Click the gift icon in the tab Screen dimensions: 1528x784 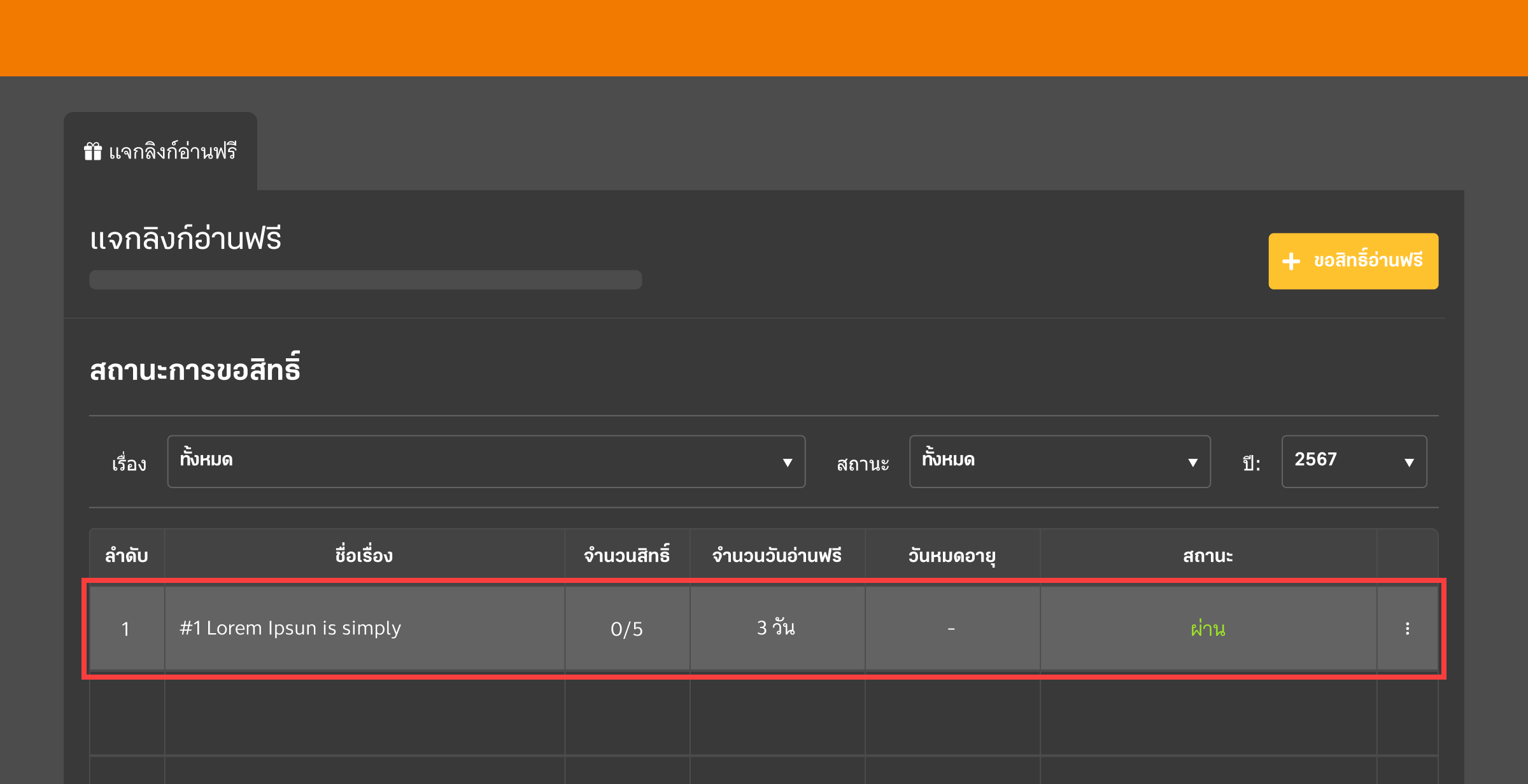[93, 151]
